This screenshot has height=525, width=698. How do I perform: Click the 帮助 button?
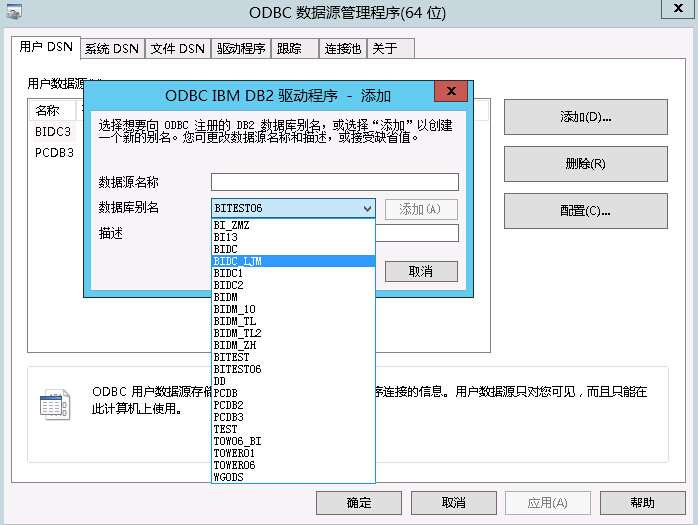click(x=642, y=503)
